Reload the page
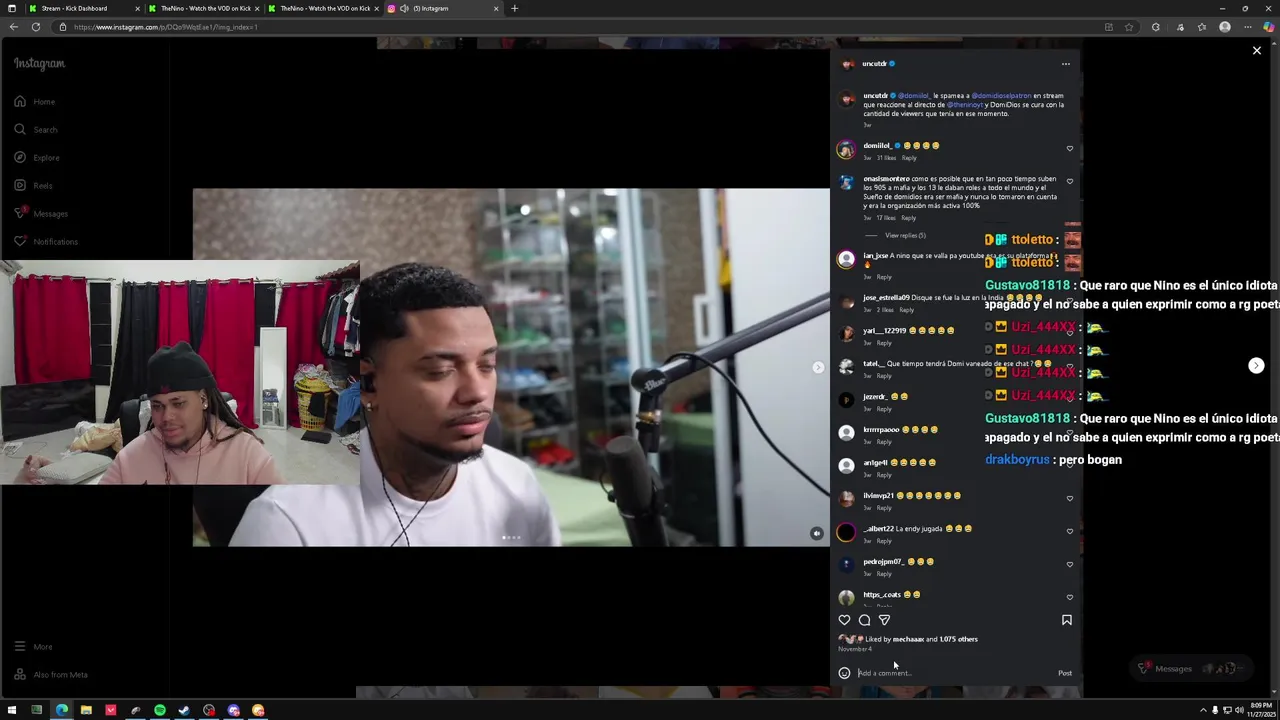Image resolution: width=1280 pixels, height=720 pixels. pos(36,27)
